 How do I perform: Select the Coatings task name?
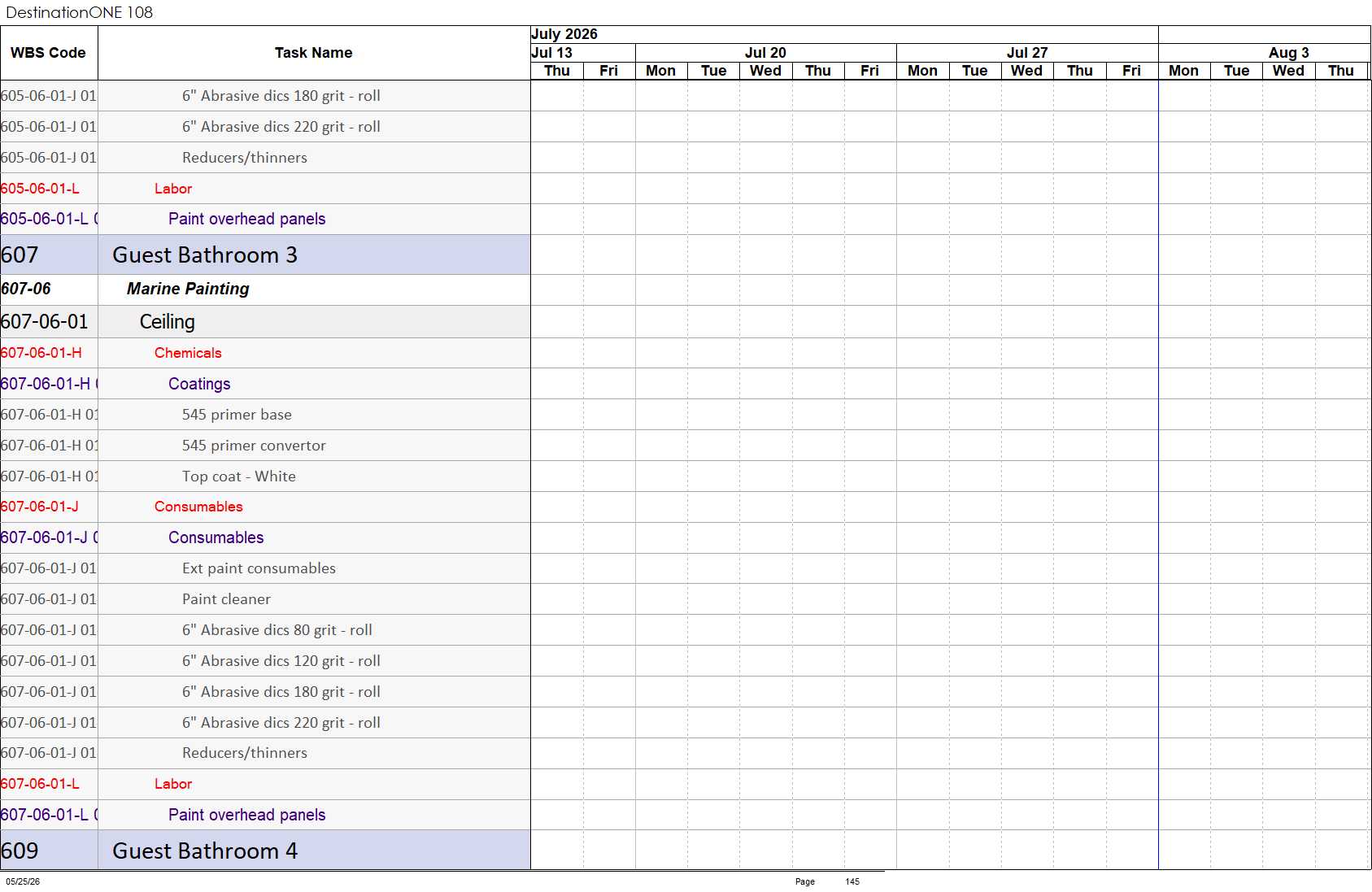tap(199, 384)
